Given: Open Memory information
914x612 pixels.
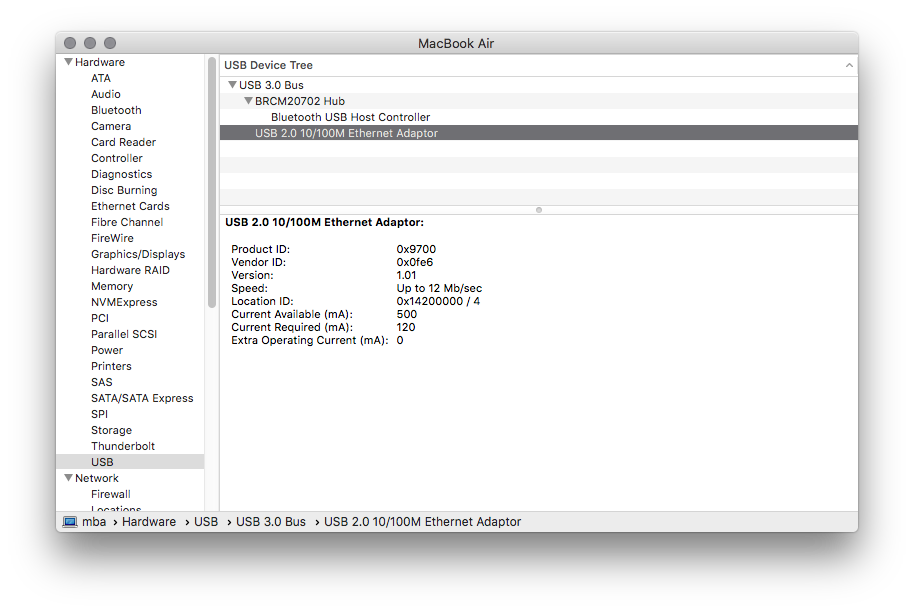Looking at the screenshot, I should (112, 286).
